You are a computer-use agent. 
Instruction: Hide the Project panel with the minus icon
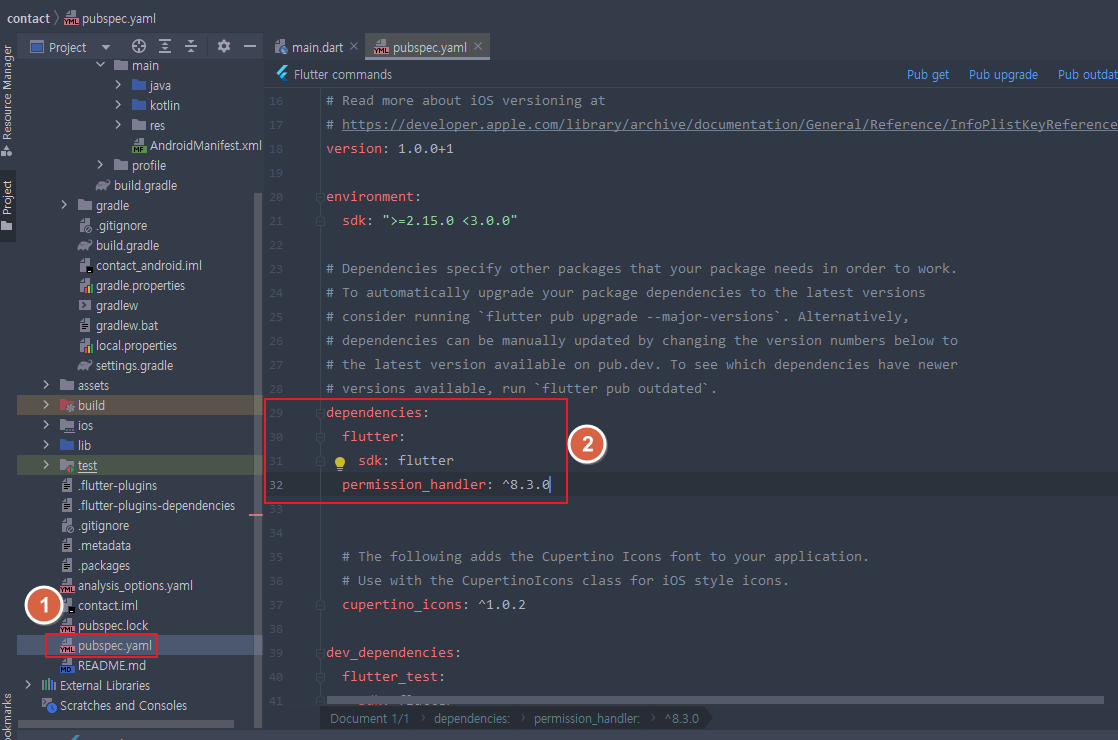coord(250,46)
